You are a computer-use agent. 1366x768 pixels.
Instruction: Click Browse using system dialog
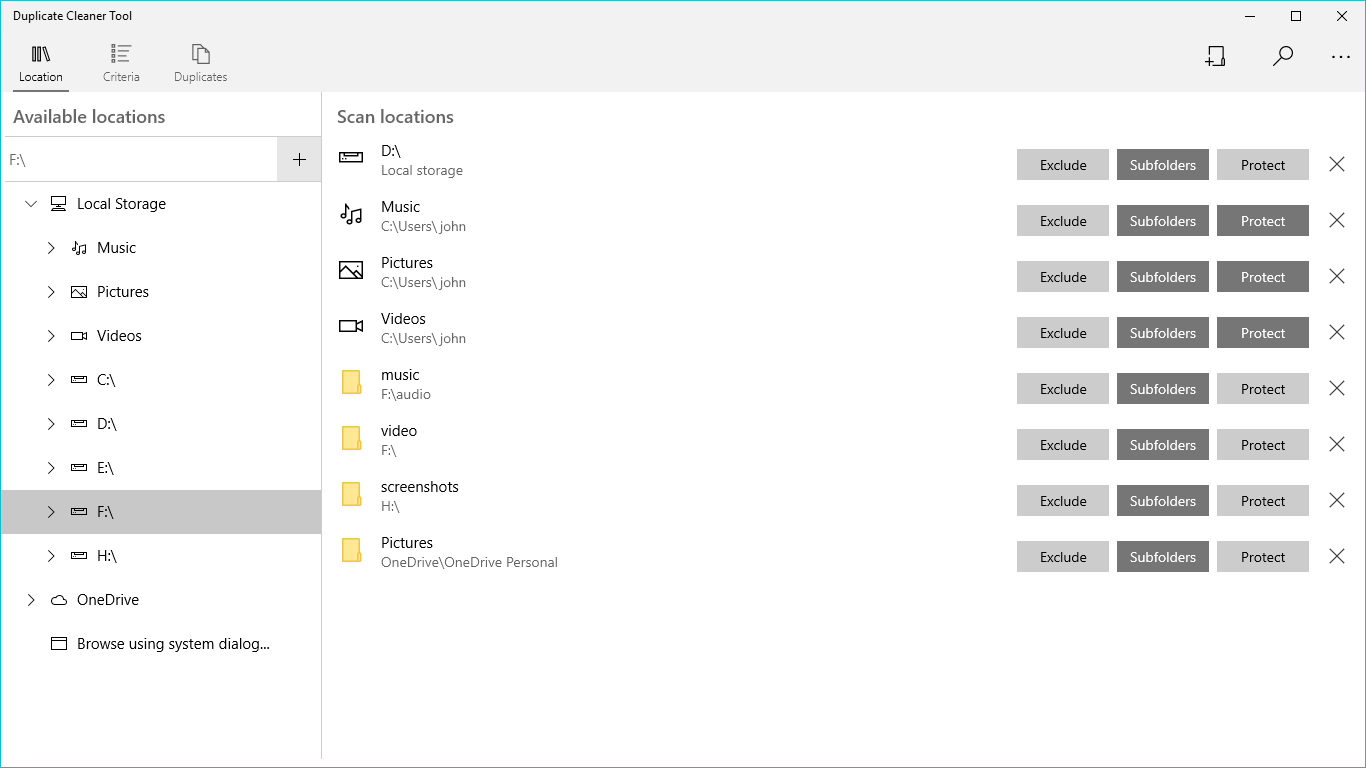pos(173,644)
